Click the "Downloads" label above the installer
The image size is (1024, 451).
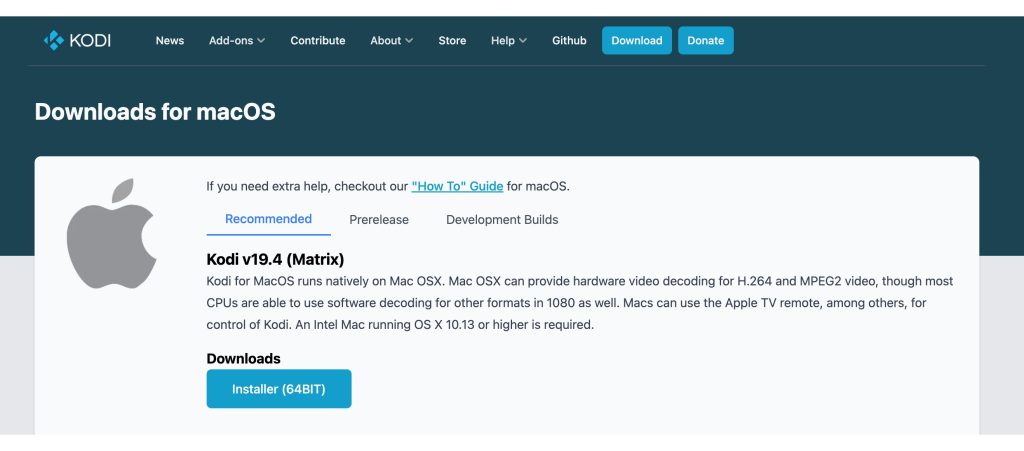click(x=243, y=358)
